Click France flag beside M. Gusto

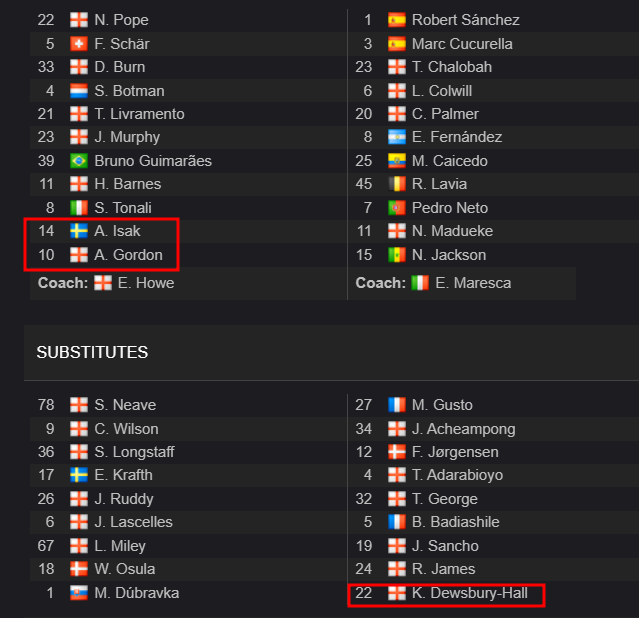point(397,405)
